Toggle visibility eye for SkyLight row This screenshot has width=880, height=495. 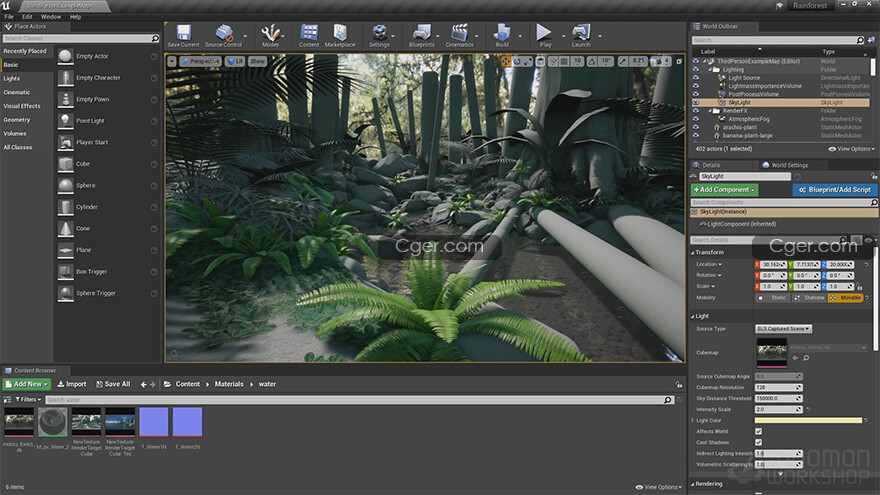[x=696, y=103]
